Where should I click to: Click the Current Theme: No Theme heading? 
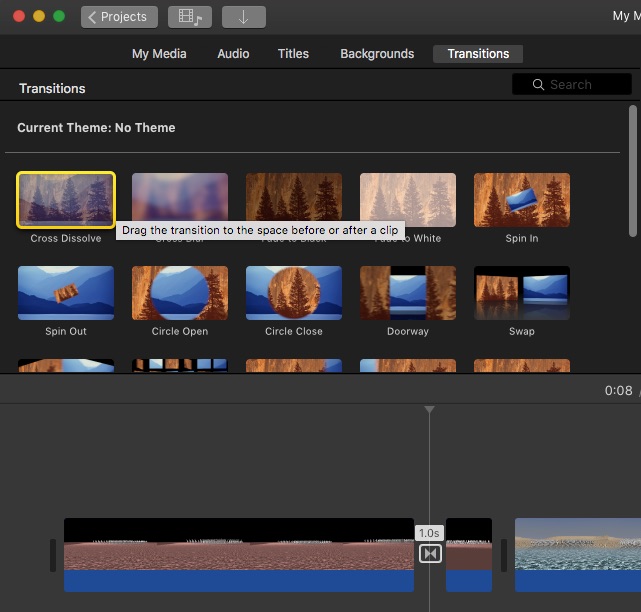(96, 128)
